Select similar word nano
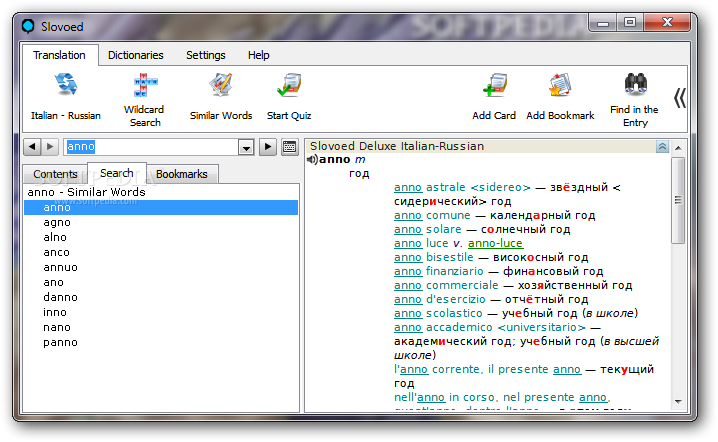The height and width of the screenshot is (442, 718). 57,327
